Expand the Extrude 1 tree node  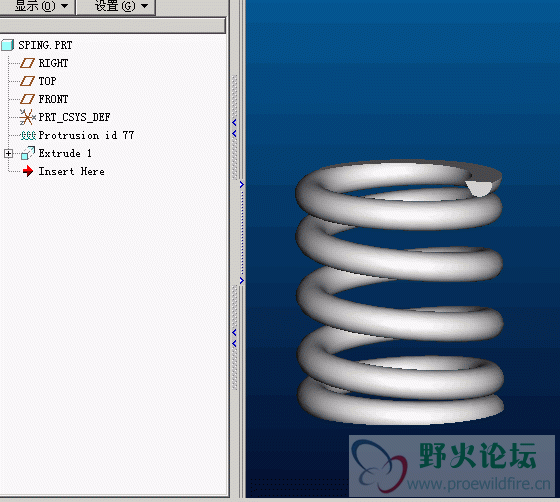pyautogui.click(x=8, y=154)
